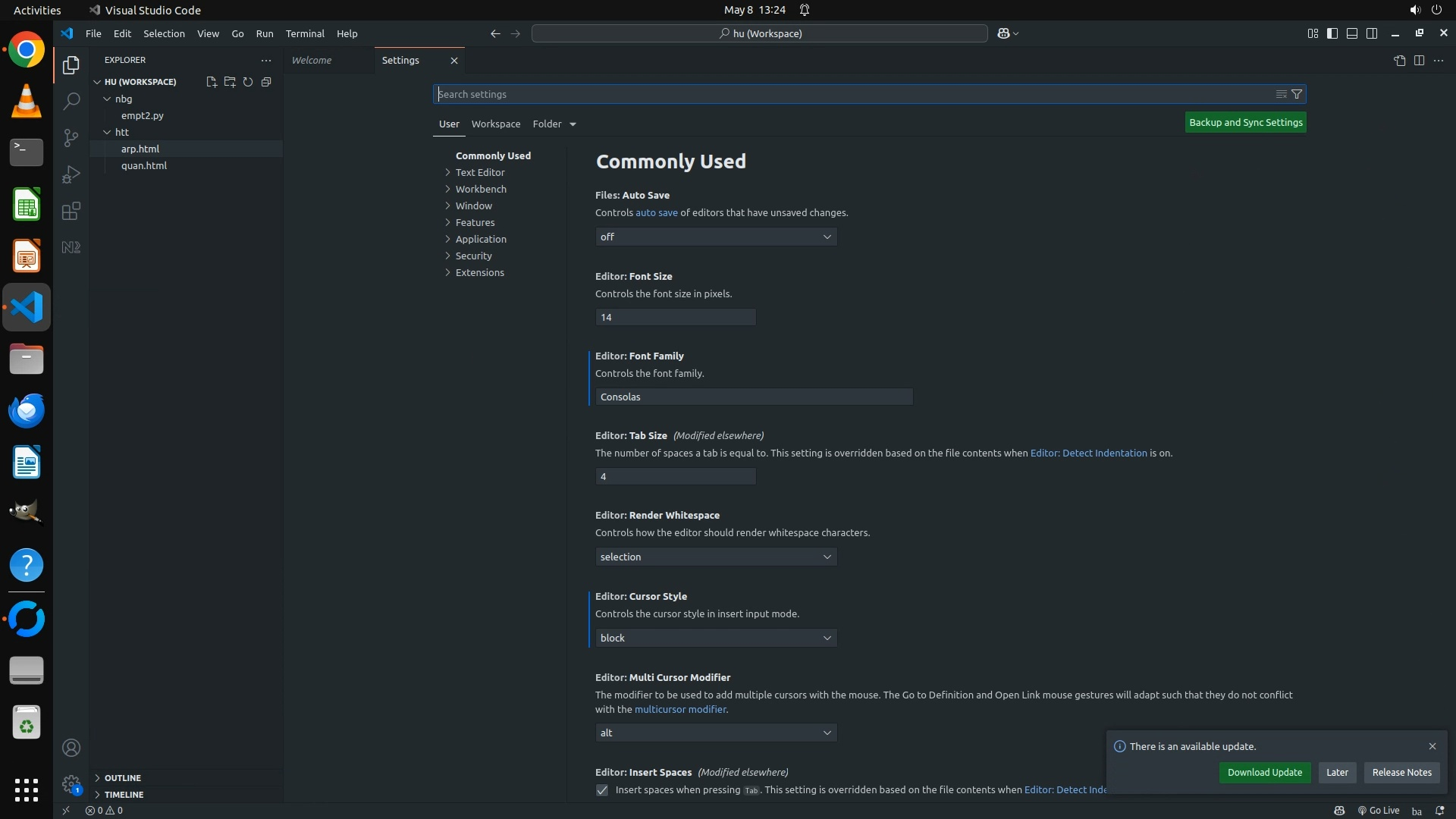Switch to the Workspace settings tab
1456x819 pixels.
[495, 124]
